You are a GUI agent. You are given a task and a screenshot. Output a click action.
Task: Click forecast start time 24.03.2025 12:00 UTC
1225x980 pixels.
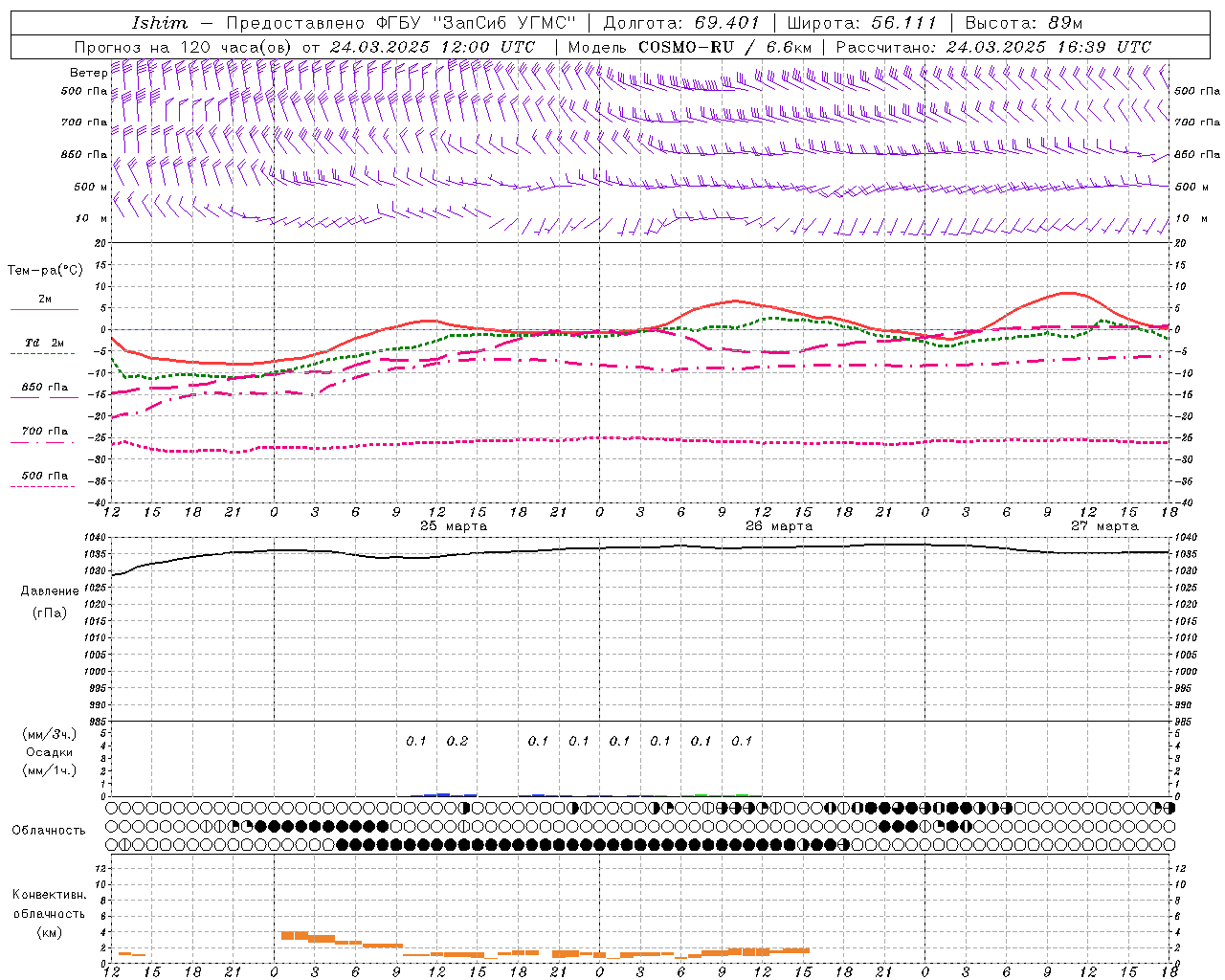tap(433, 47)
